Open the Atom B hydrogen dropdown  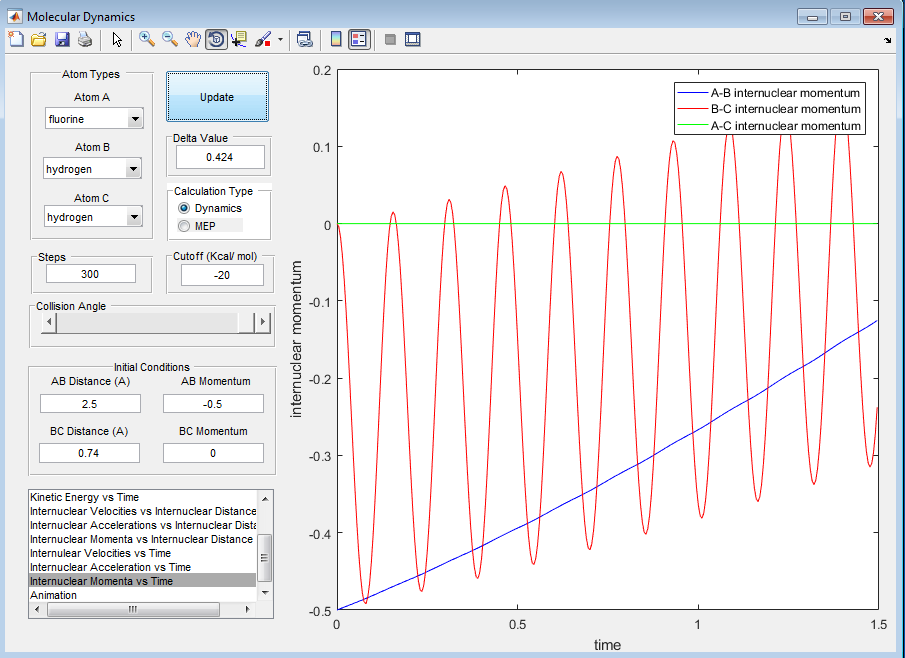(135, 170)
